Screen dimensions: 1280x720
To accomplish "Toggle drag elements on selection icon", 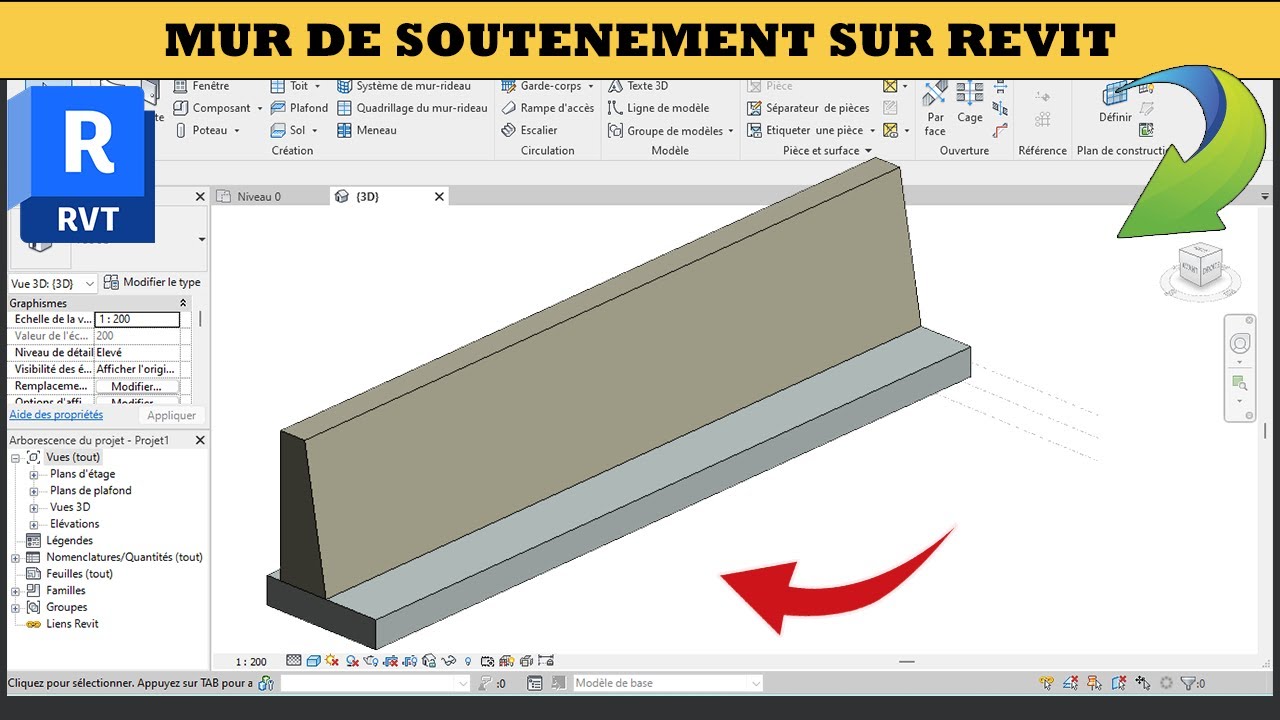I will click(x=1143, y=683).
